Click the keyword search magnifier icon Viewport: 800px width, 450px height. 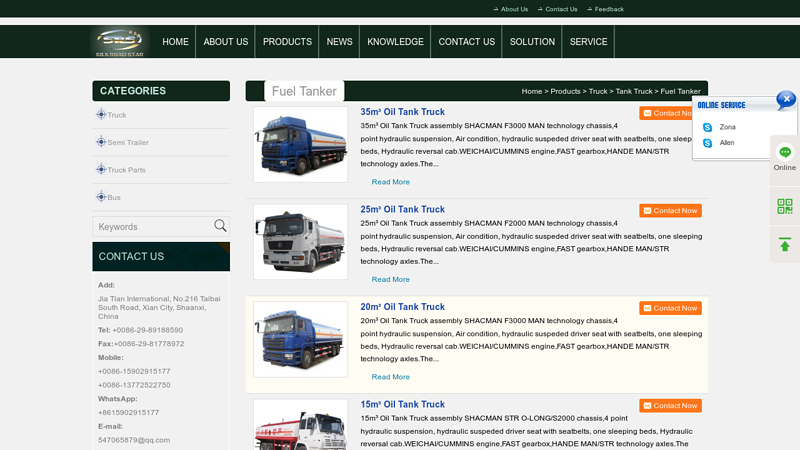point(220,226)
